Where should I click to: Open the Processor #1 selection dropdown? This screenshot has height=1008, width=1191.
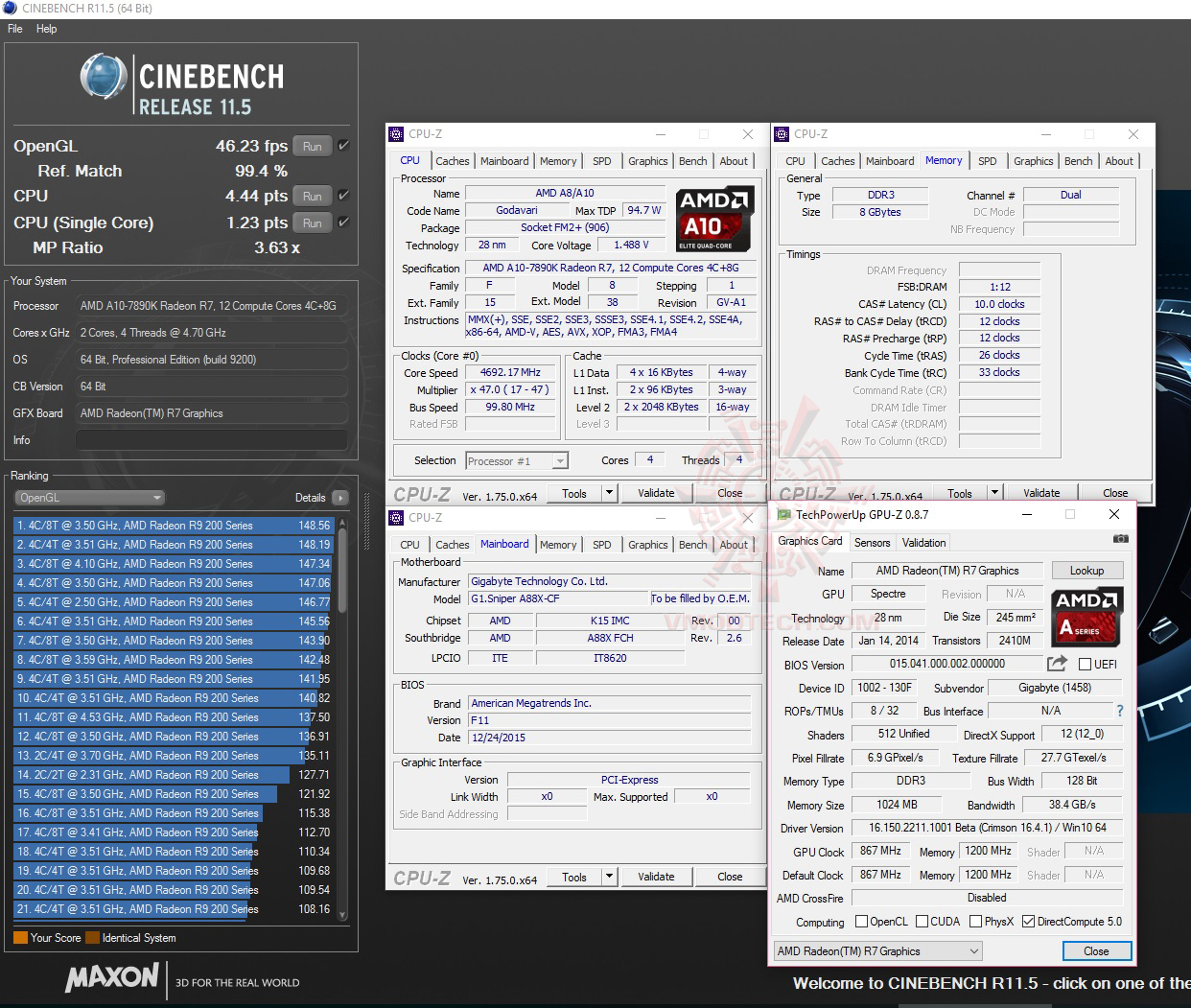click(x=517, y=461)
